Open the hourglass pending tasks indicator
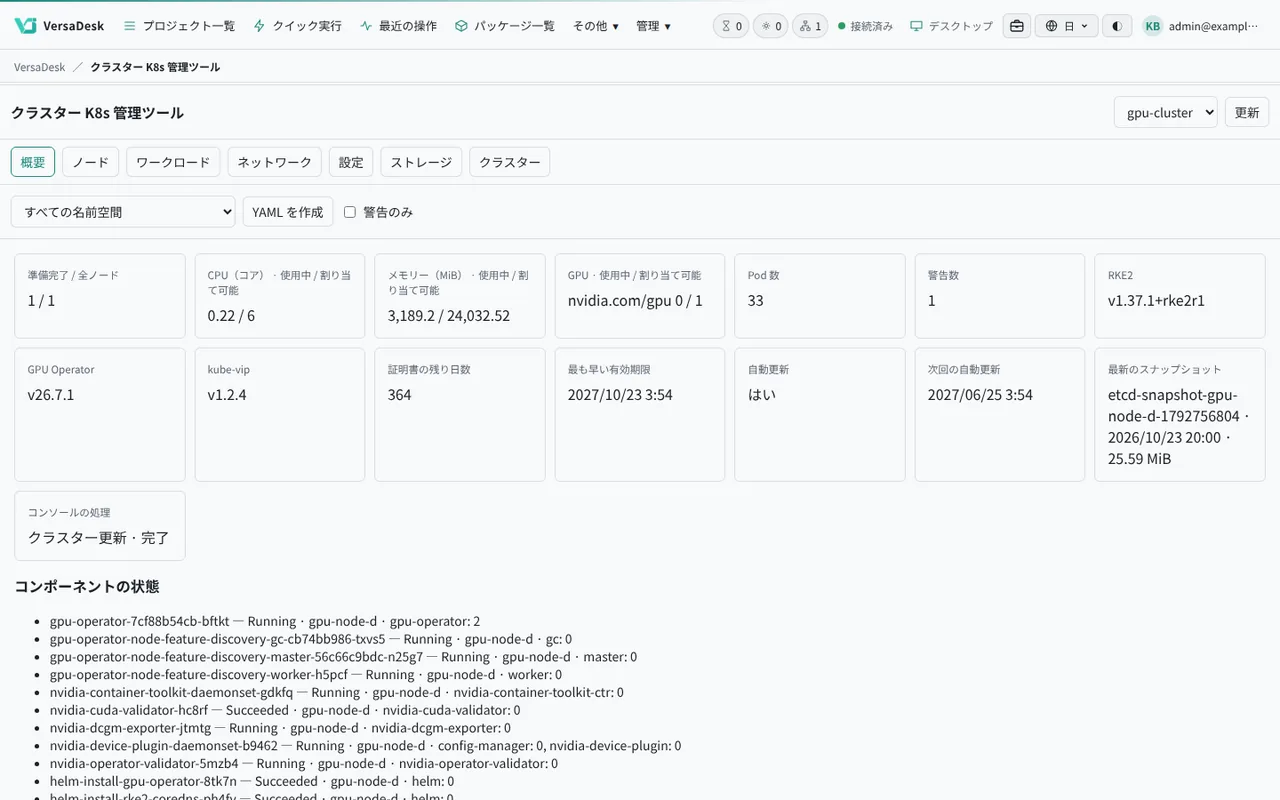1280x800 pixels. [x=731, y=26]
